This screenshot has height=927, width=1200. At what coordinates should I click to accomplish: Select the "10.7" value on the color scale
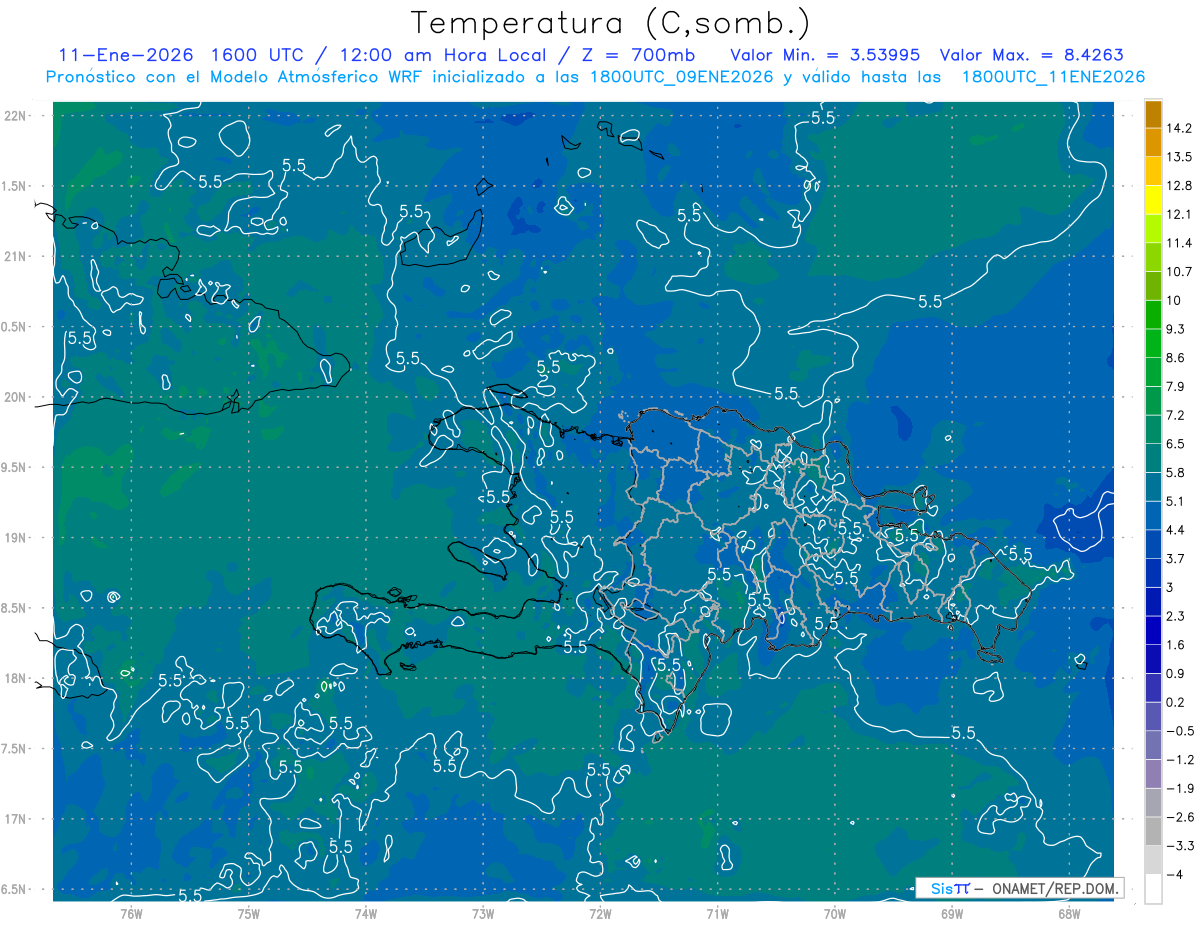pyautogui.click(x=1180, y=272)
